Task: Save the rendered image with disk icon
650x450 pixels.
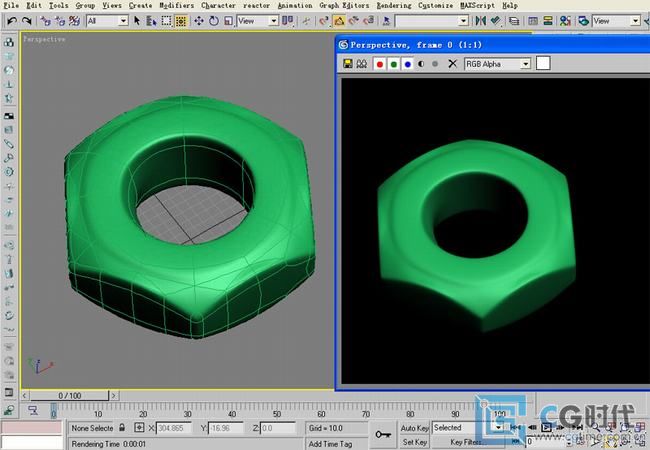Action: [x=348, y=64]
